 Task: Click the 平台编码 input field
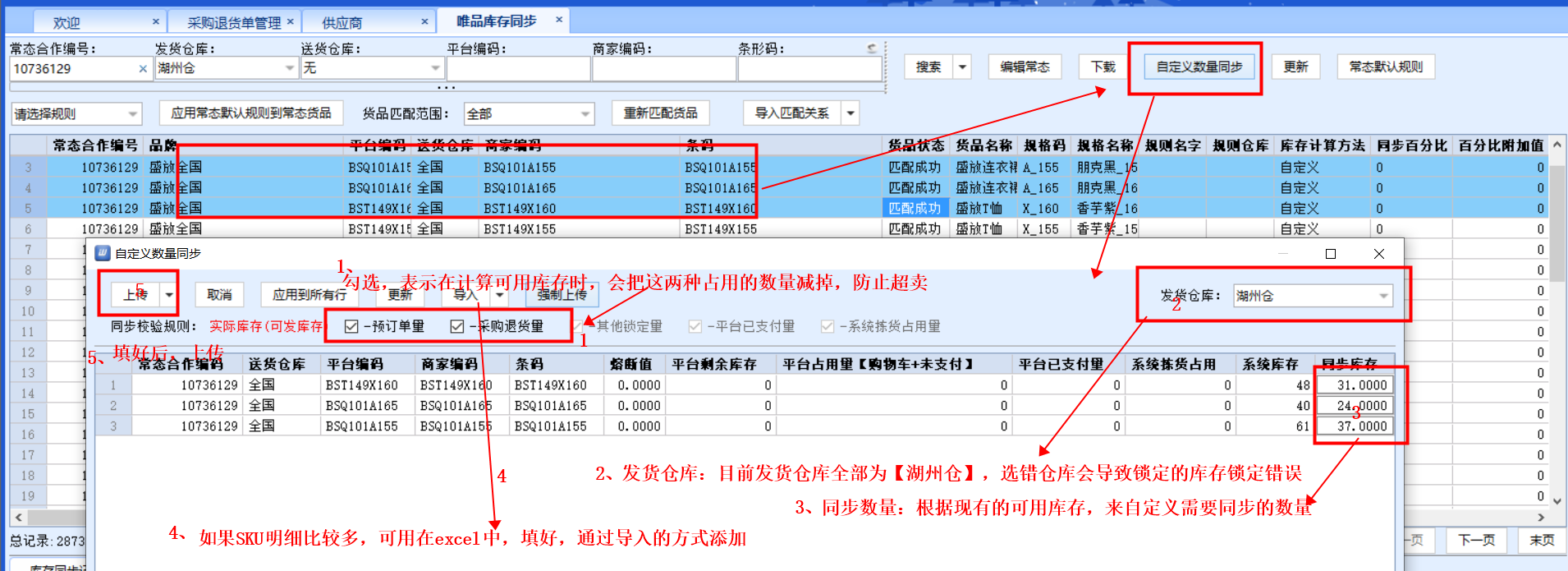pyautogui.click(x=518, y=69)
